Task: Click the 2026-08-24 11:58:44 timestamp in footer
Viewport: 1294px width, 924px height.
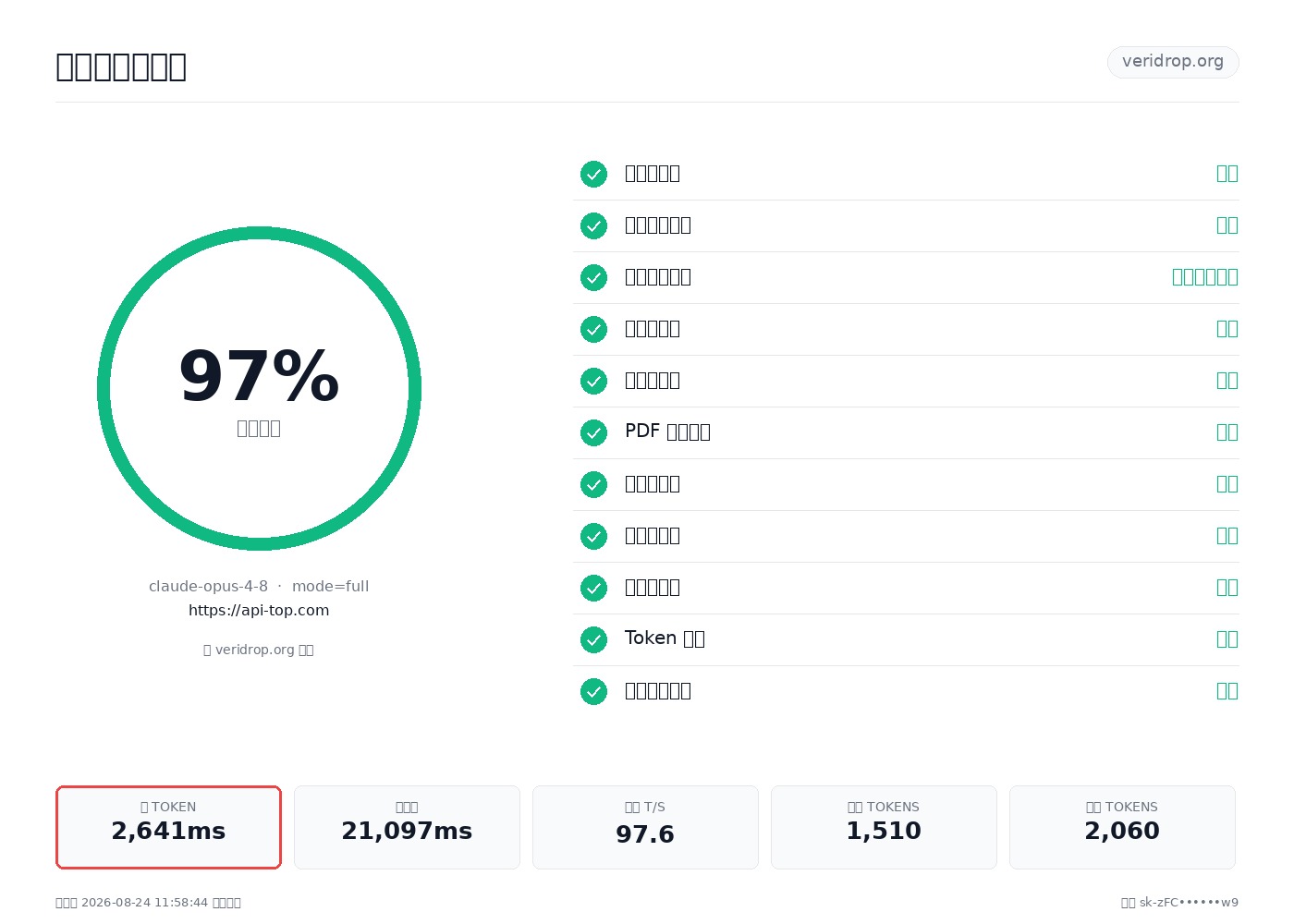Action: pos(145,902)
